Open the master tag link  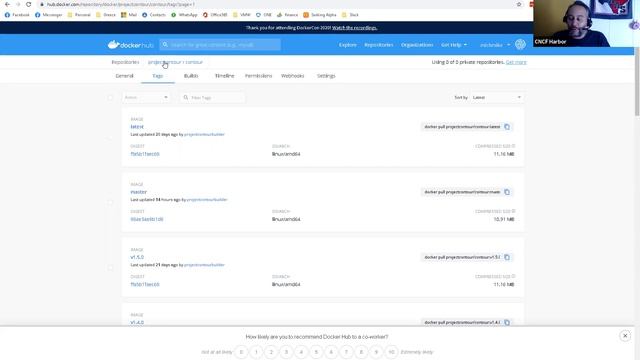(x=138, y=192)
